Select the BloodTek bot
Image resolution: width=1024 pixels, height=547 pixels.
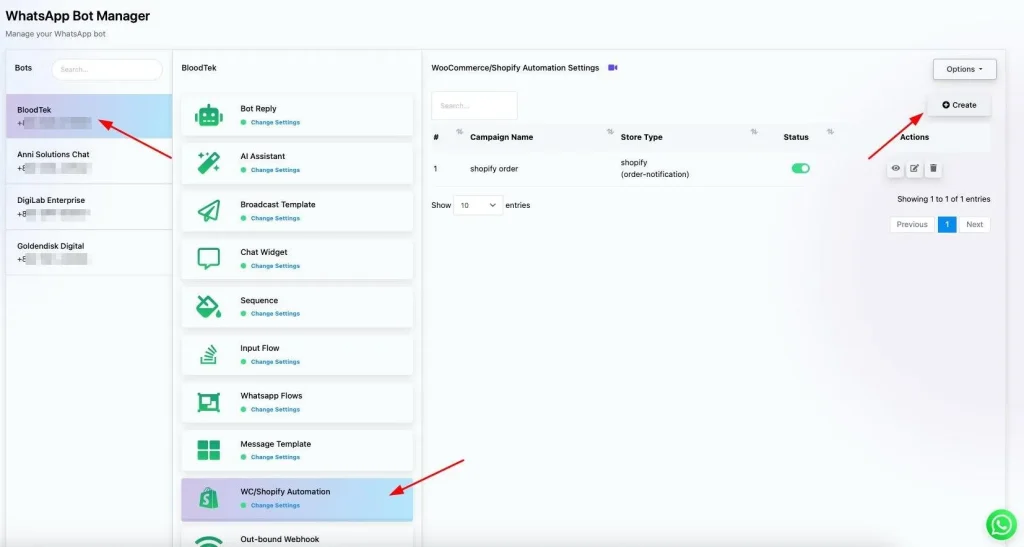coord(89,116)
